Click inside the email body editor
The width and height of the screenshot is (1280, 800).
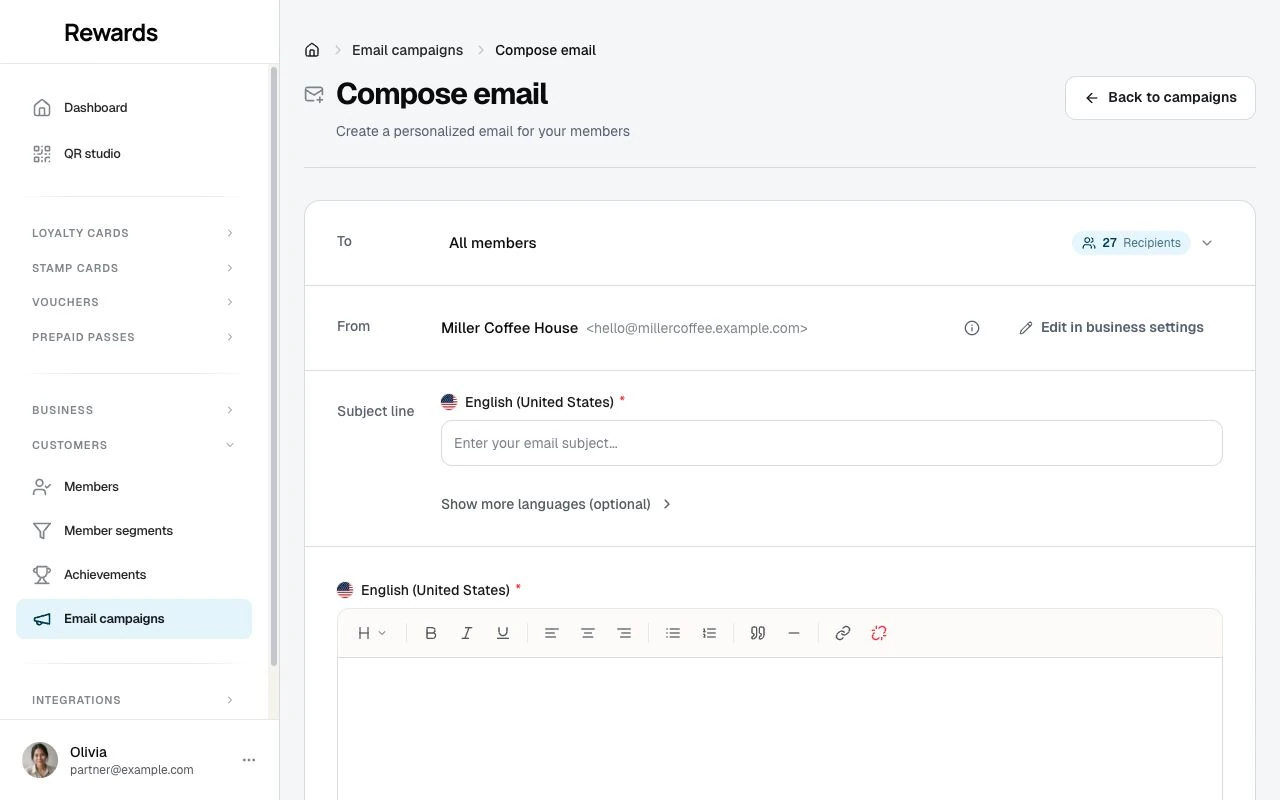pyautogui.click(x=780, y=728)
